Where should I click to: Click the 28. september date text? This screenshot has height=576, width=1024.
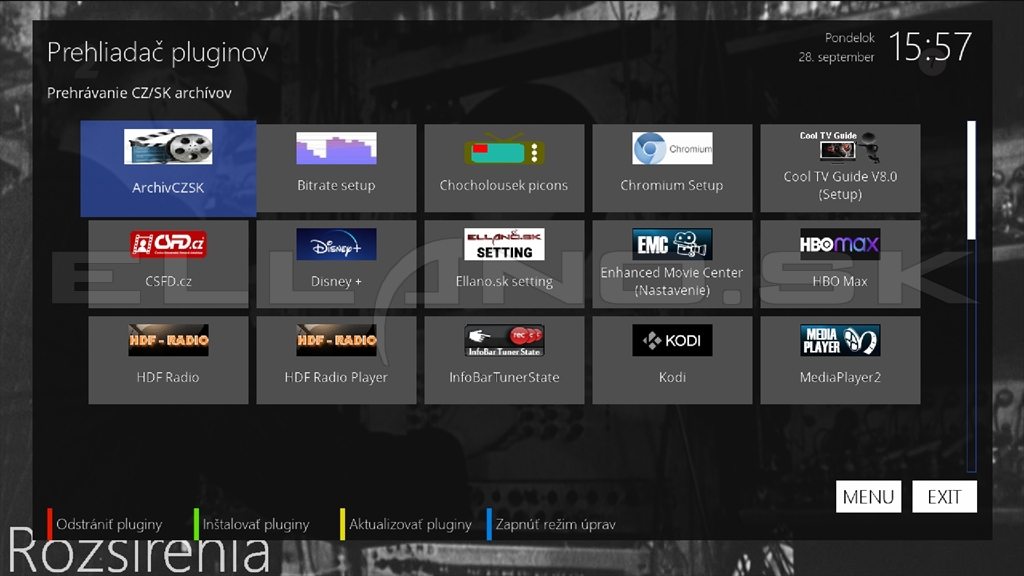click(836, 57)
